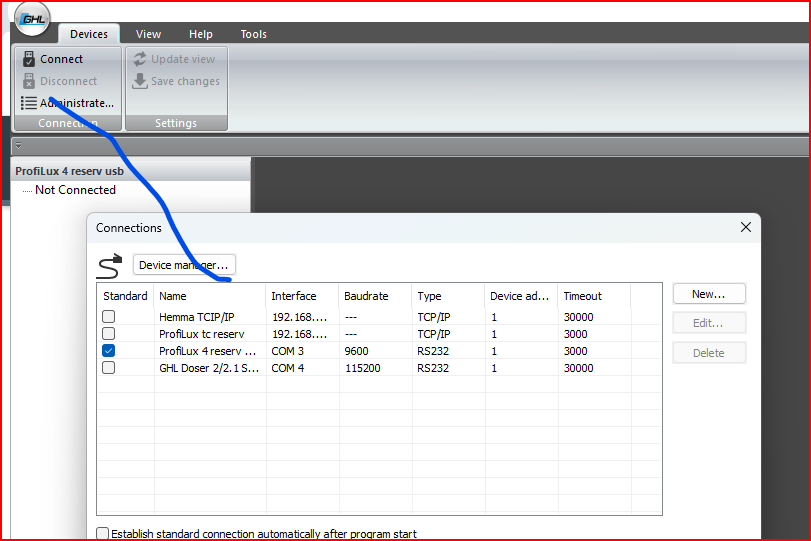Image resolution: width=811 pixels, height=541 pixels.
Task: Expand the small arrow below the ribbon
Action: (x=18, y=145)
